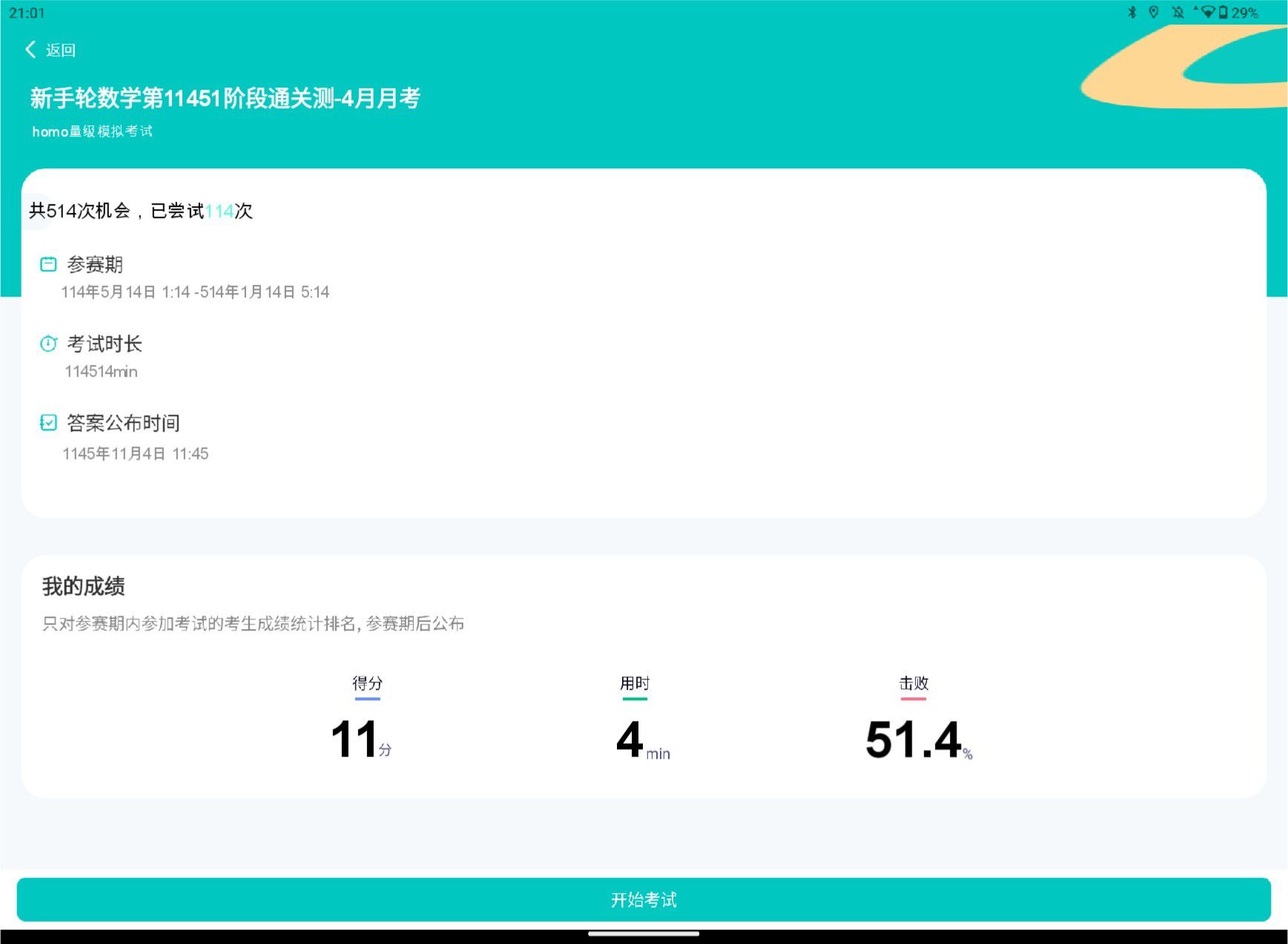
Task: Click the location pin status icon
Action: [x=1154, y=13]
